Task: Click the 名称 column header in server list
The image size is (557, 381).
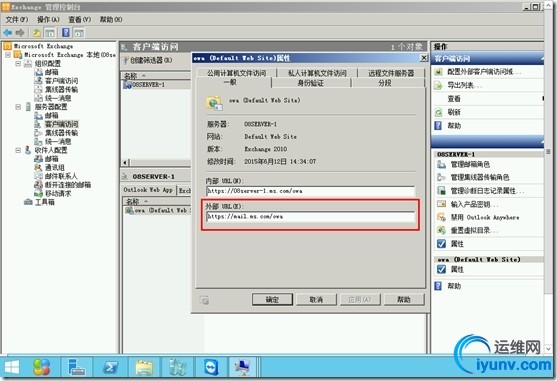Action: coord(156,76)
